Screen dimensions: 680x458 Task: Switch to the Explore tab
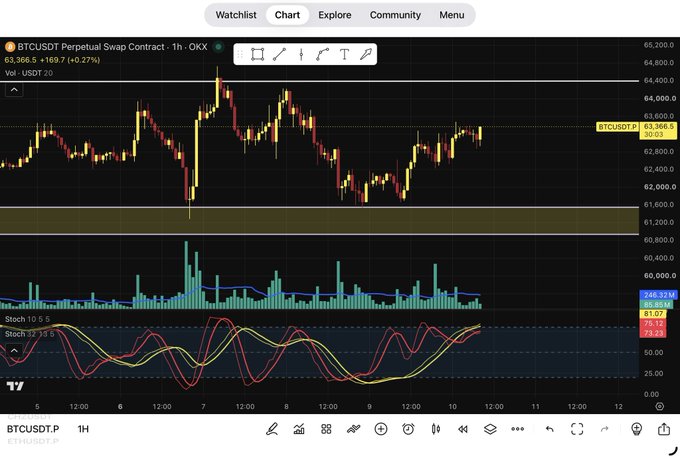pyautogui.click(x=334, y=15)
